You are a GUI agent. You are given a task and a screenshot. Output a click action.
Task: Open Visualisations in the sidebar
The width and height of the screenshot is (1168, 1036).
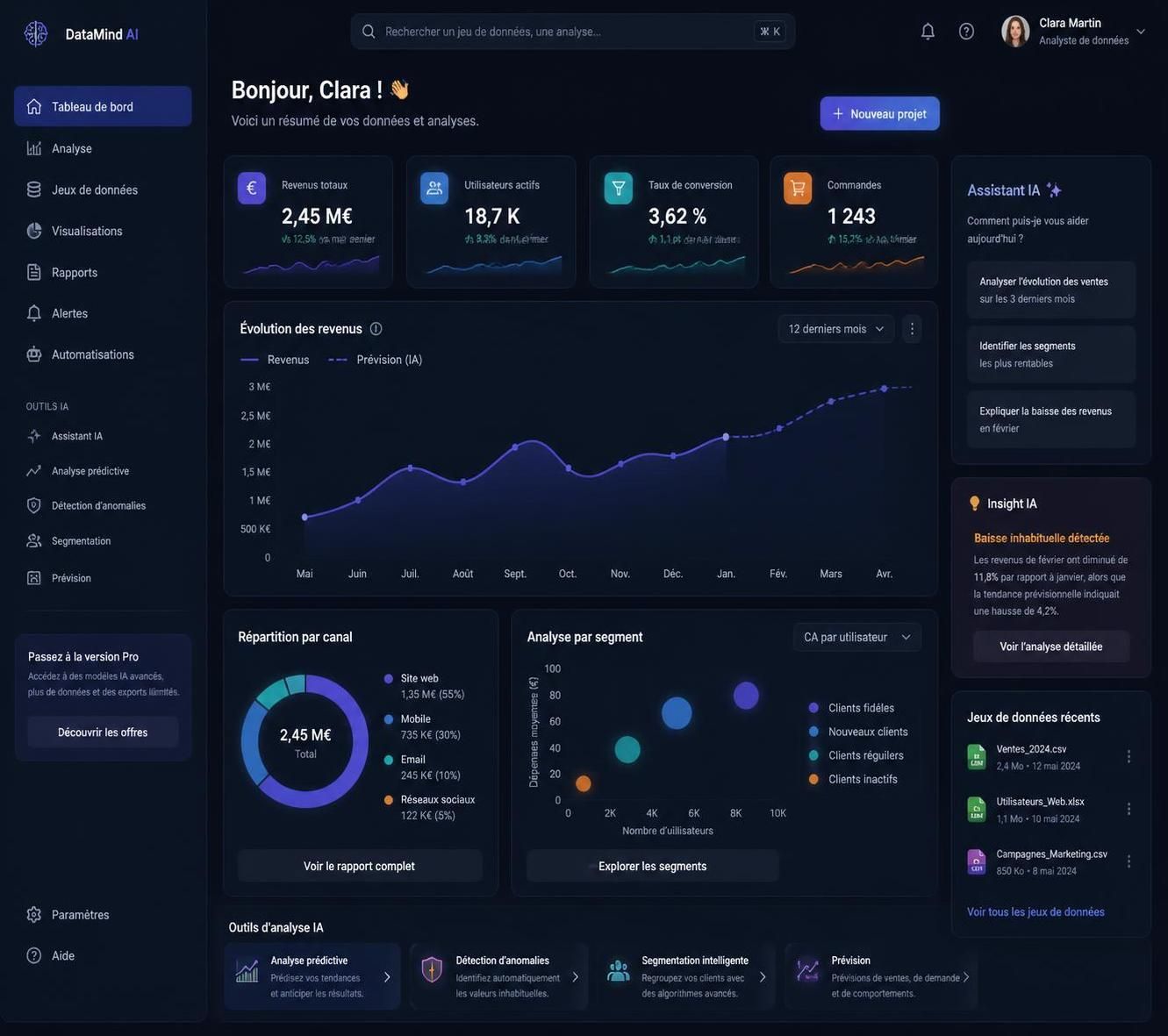click(x=103, y=231)
